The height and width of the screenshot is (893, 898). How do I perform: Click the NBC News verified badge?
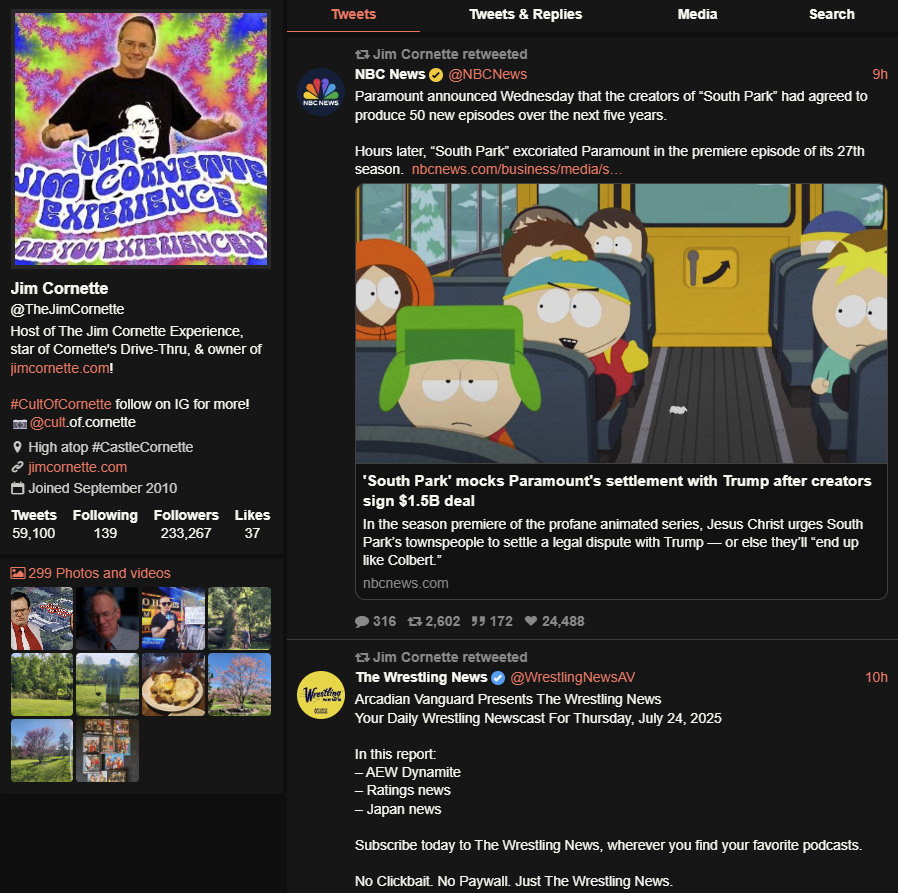[x=436, y=74]
